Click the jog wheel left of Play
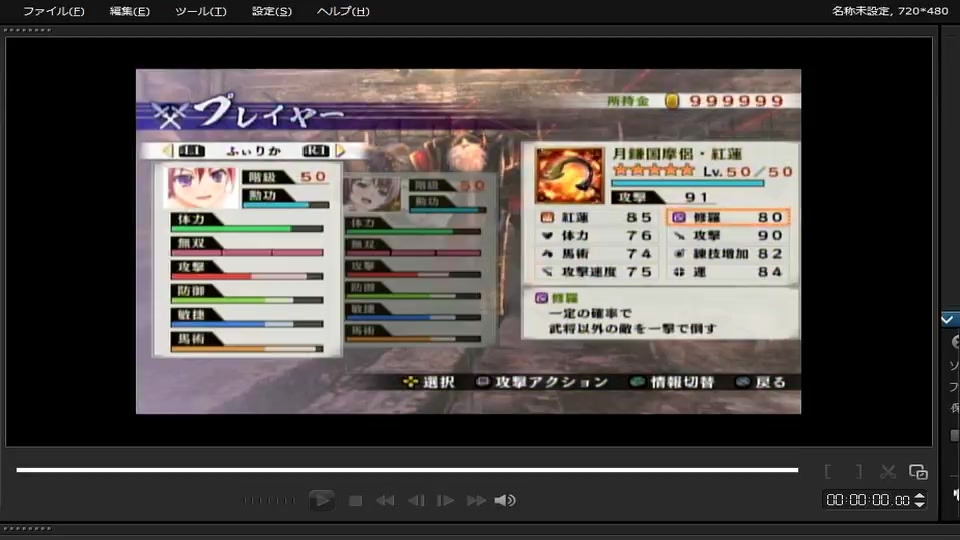The image size is (960, 540). click(269, 500)
